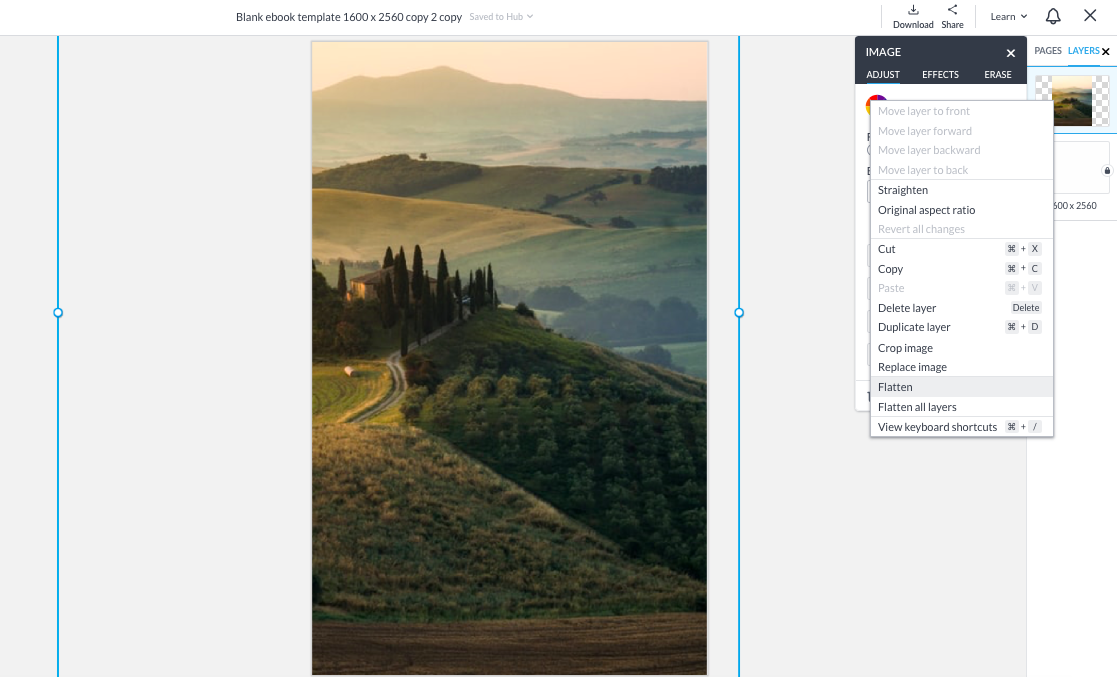Switch to the EFFECTS tab
Image resolution: width=1117 pixels, height=677 pixels.
pos(939,74)
